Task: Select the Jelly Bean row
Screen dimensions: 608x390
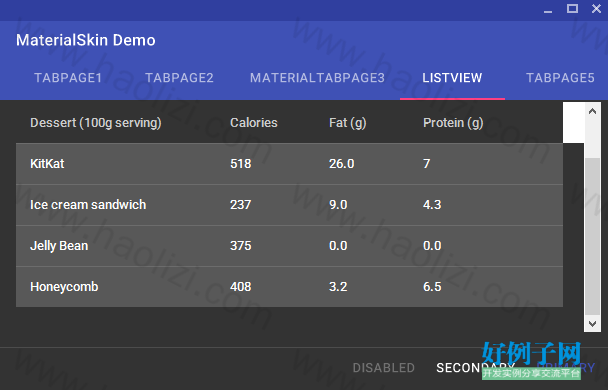Action: pyautogui.click(x=289, y=246)
